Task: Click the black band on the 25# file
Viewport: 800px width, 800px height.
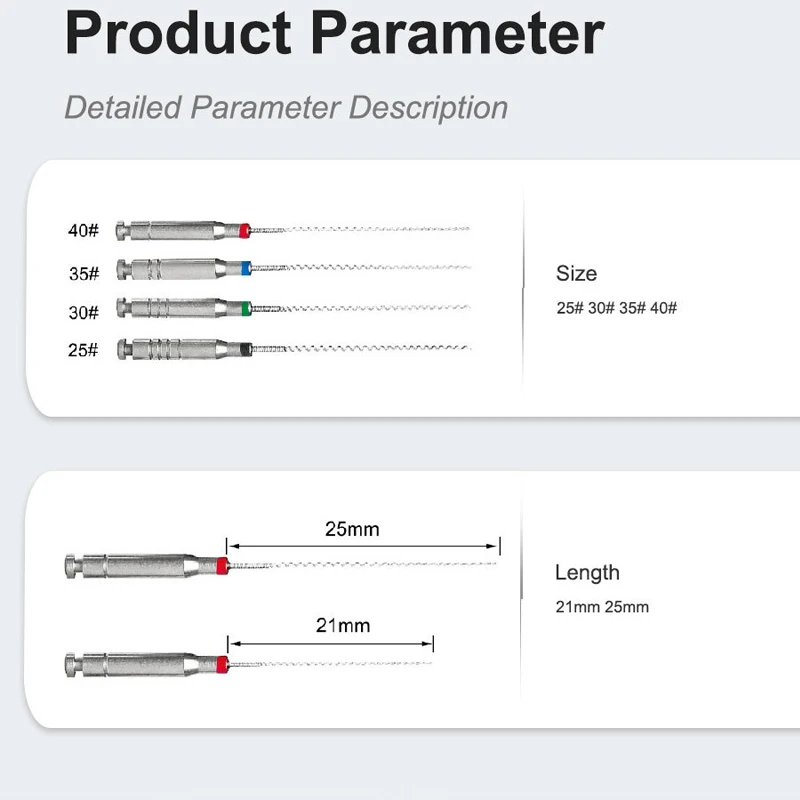Action: [x=245, y=348]
